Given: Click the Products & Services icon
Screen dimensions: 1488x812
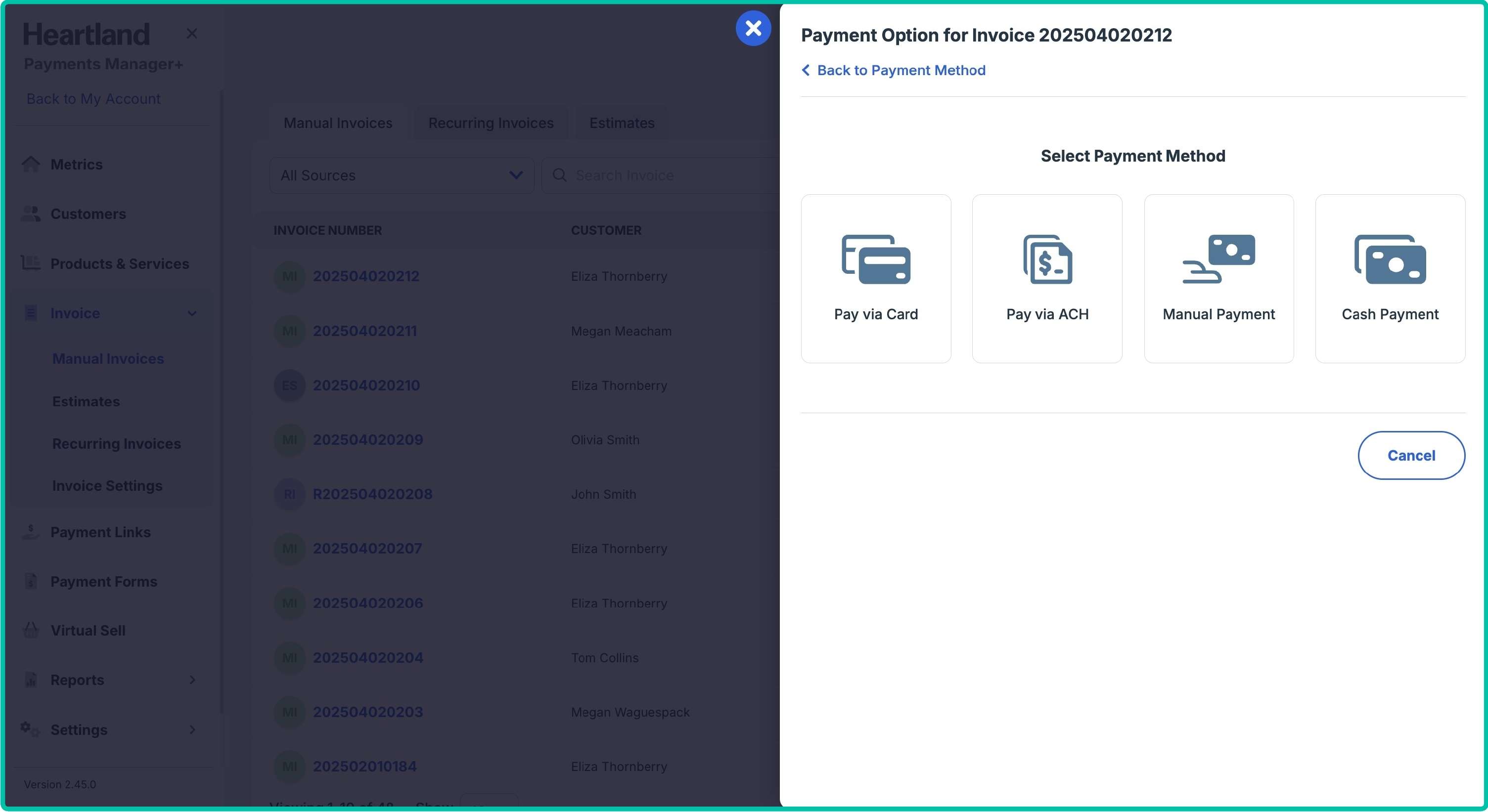Looking at the screenshot, I should [31, 264].
